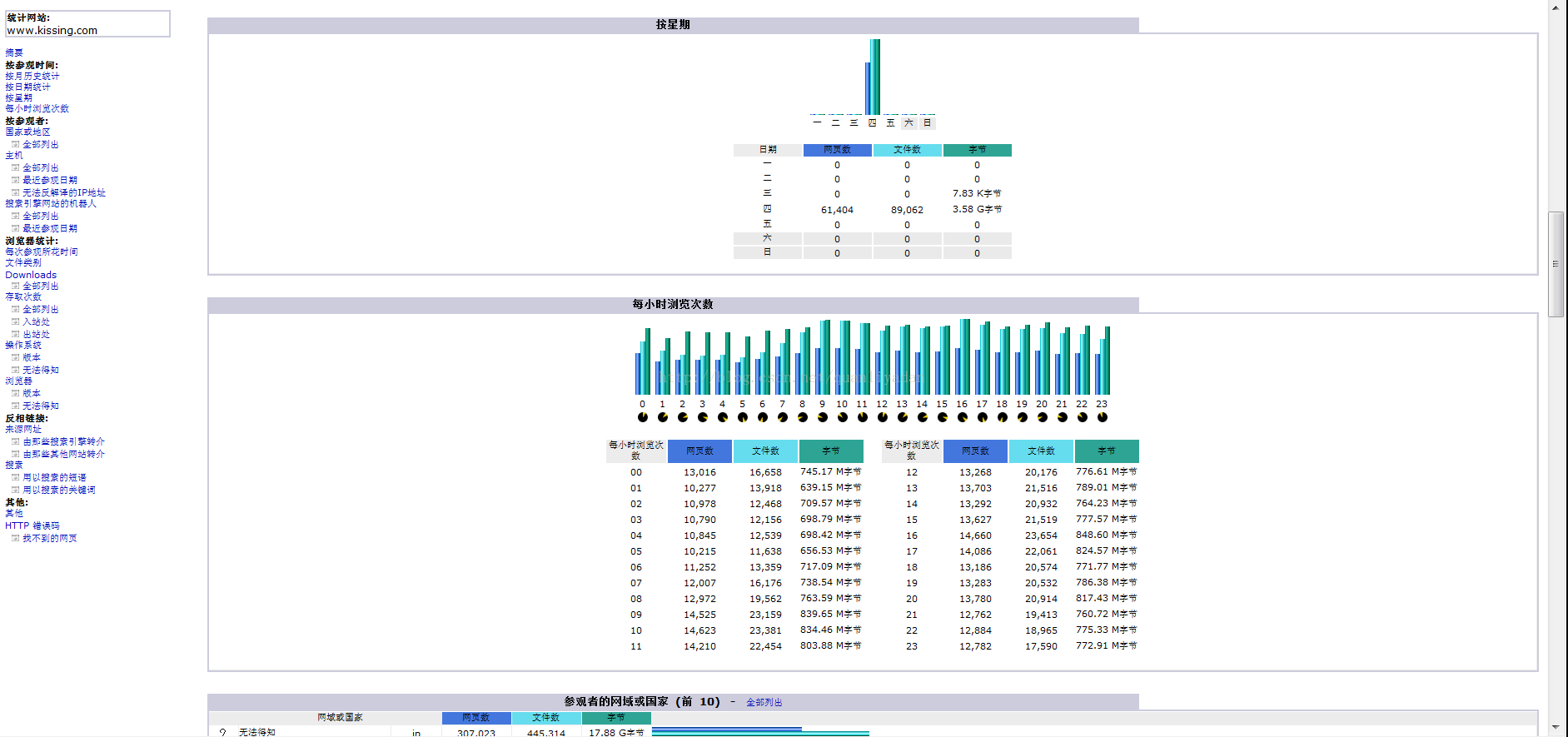
Task: Click the icon beside 找不到的网页
Action: [15, 538]
